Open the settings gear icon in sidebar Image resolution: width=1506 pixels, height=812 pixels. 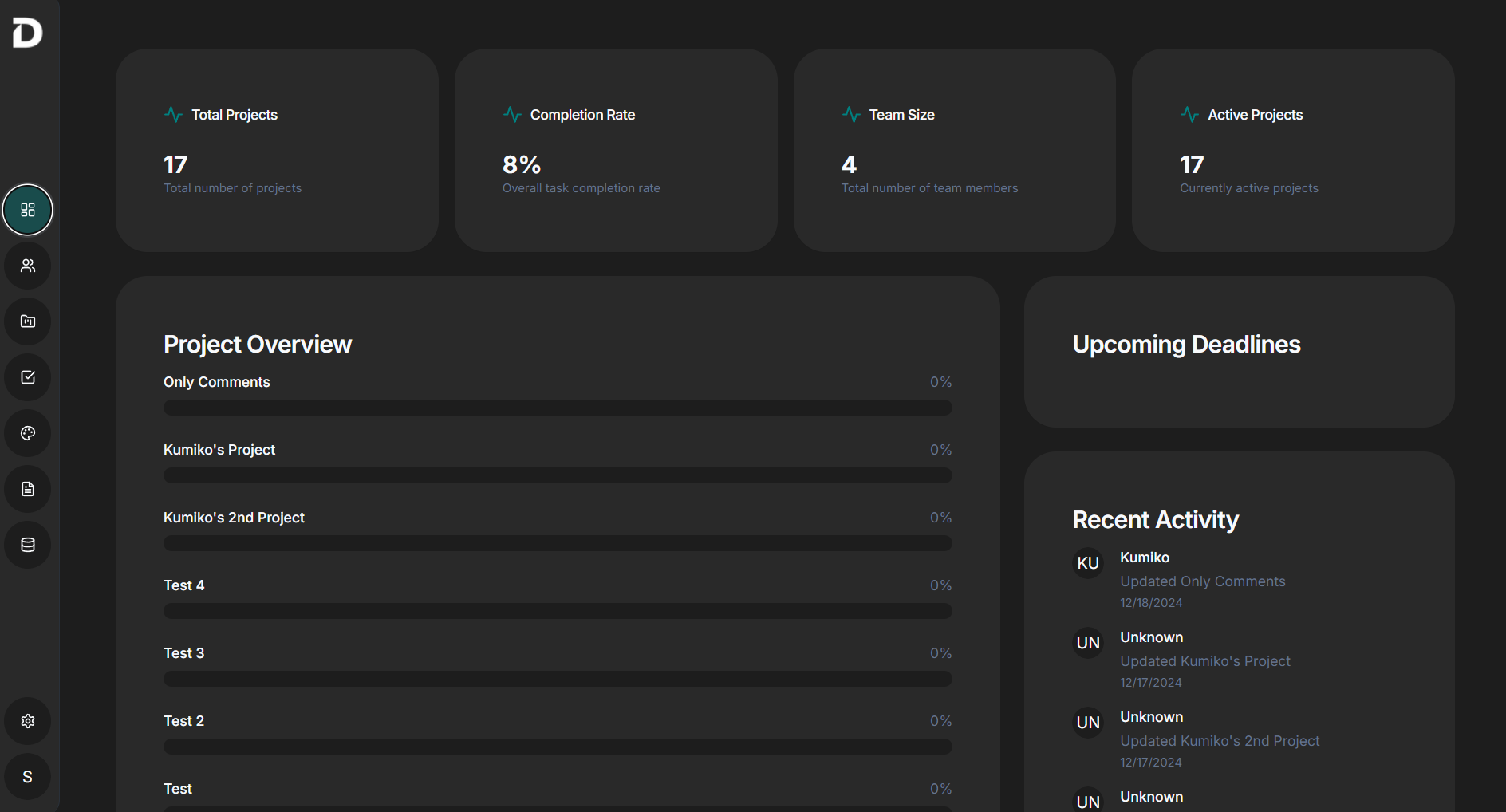[x=28, y=721]
